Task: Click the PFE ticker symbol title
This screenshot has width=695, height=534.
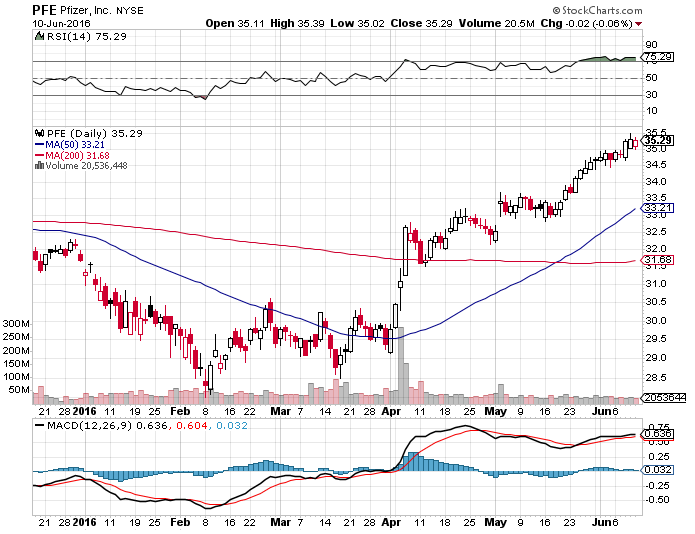Action: (x=44, y=10)
